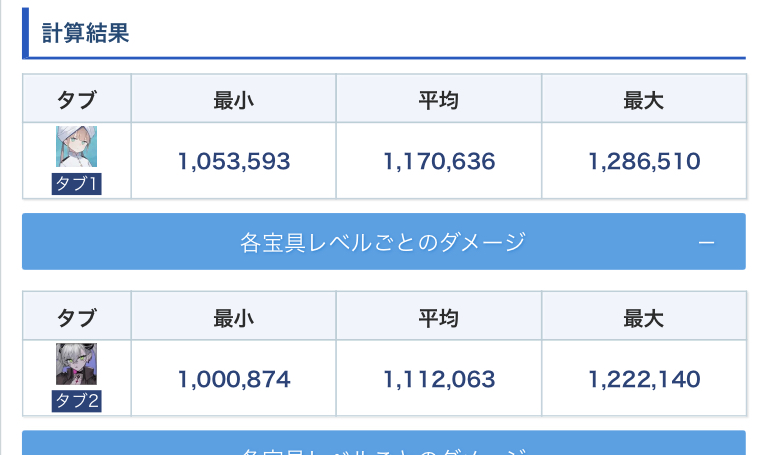Image resolution: width=760 pixels, height=455 pixels.
Task: Click average damage value 1,112,063
Action: coord(439,379)
